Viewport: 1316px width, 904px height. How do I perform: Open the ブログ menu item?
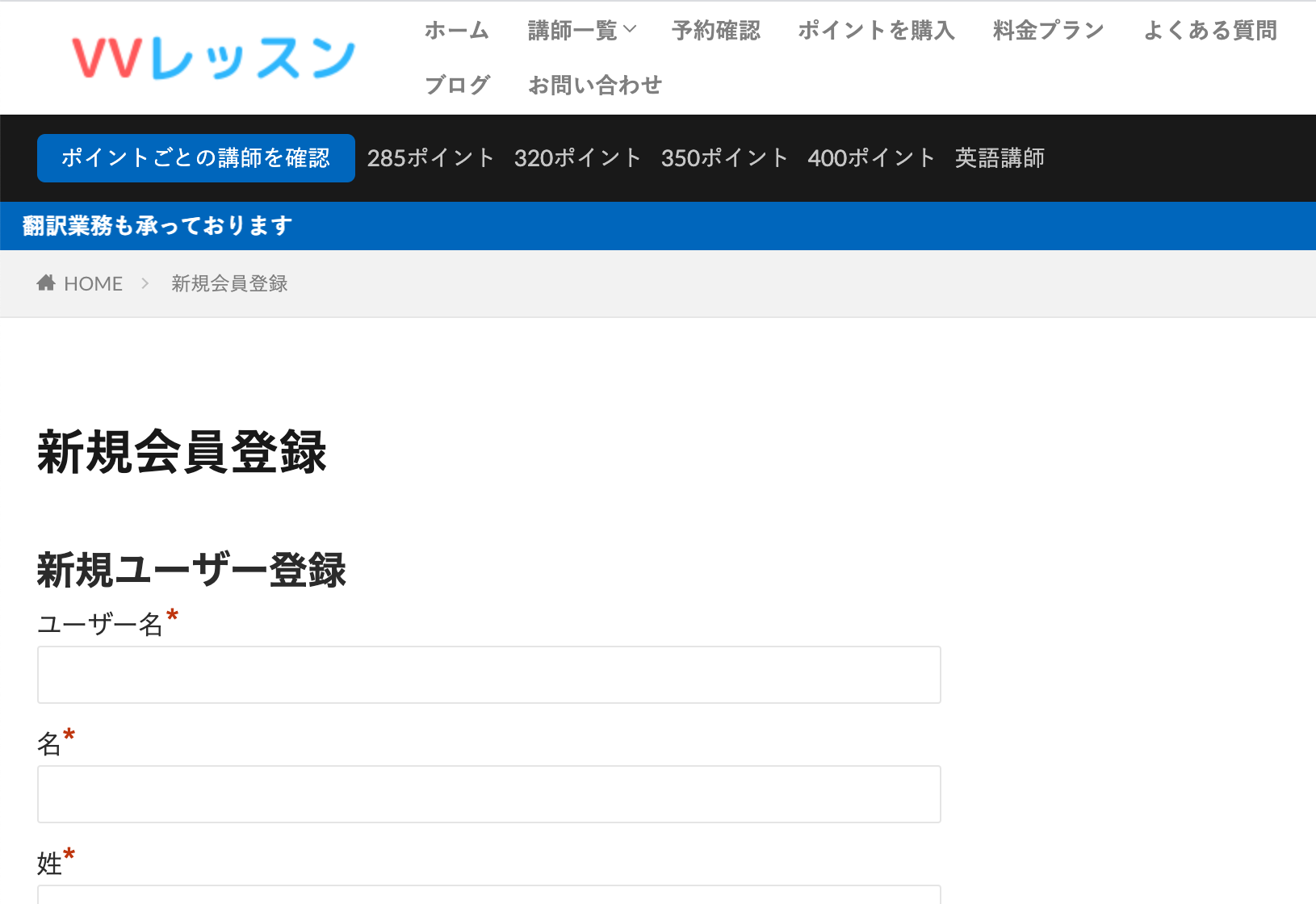[x=457, y=85]
